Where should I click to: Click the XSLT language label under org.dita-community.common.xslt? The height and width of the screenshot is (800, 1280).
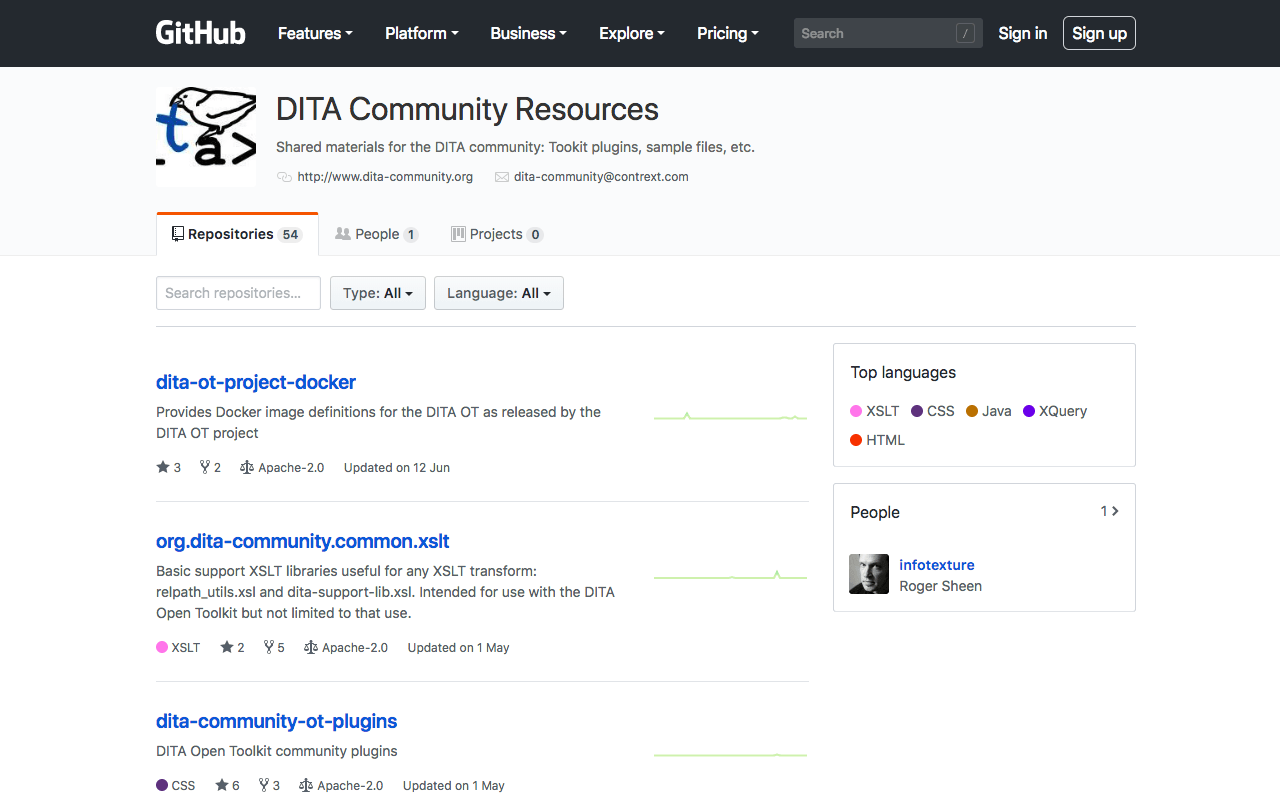point(178,647)
